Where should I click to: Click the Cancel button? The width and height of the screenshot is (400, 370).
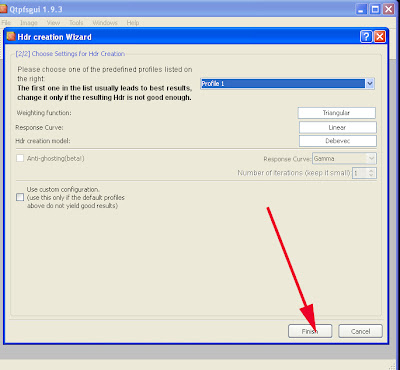tap(360, 331)
